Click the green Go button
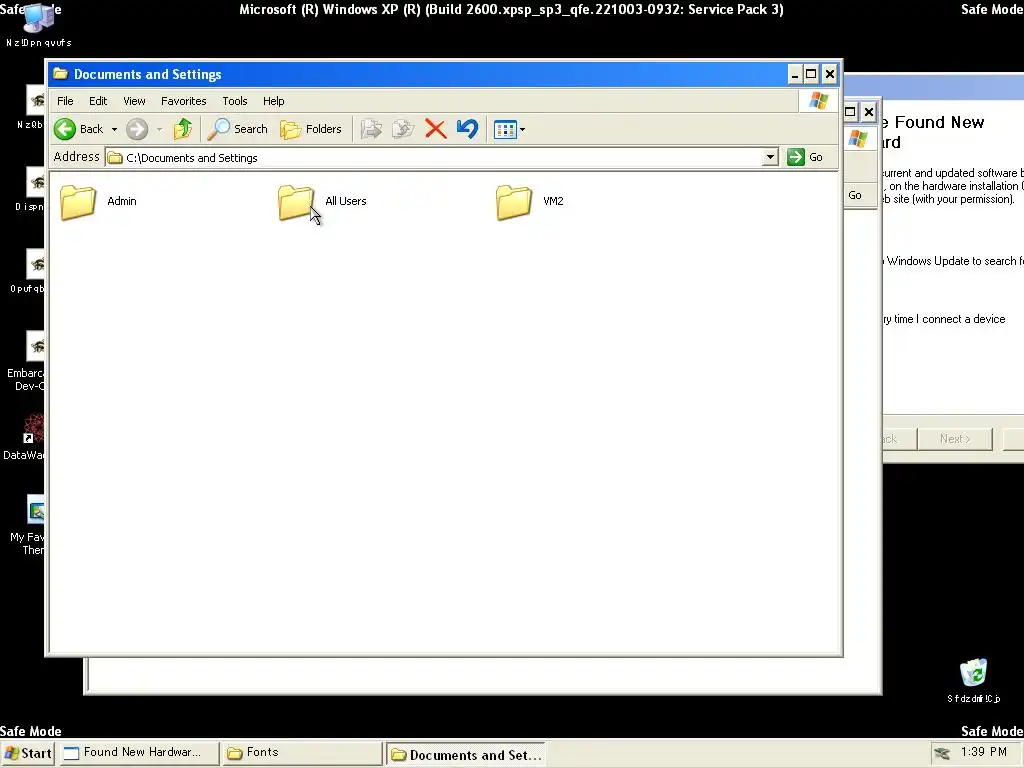This screenshot has height=768, width=1024. pos(805,157)
